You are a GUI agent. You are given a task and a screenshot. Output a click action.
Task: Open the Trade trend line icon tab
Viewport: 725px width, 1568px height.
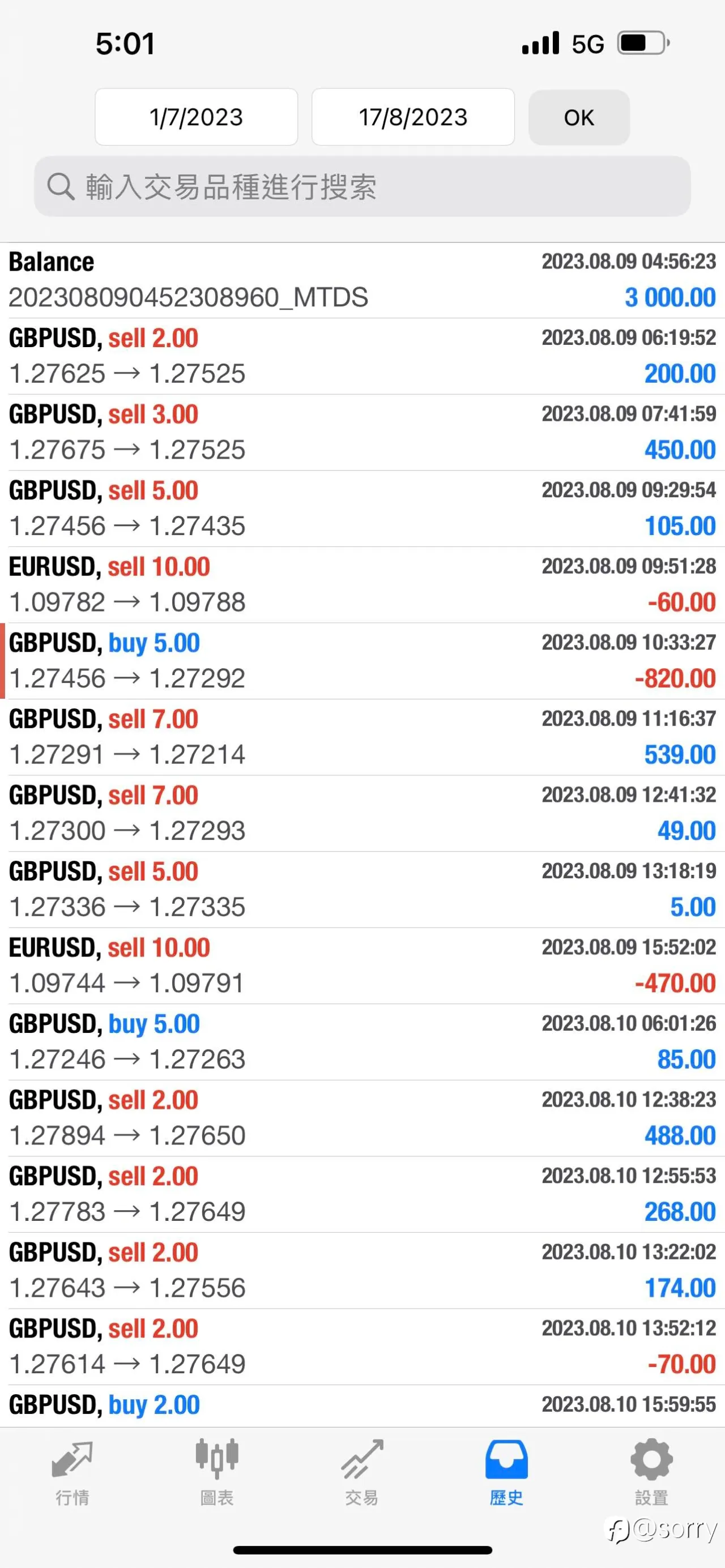[362, 1459]
